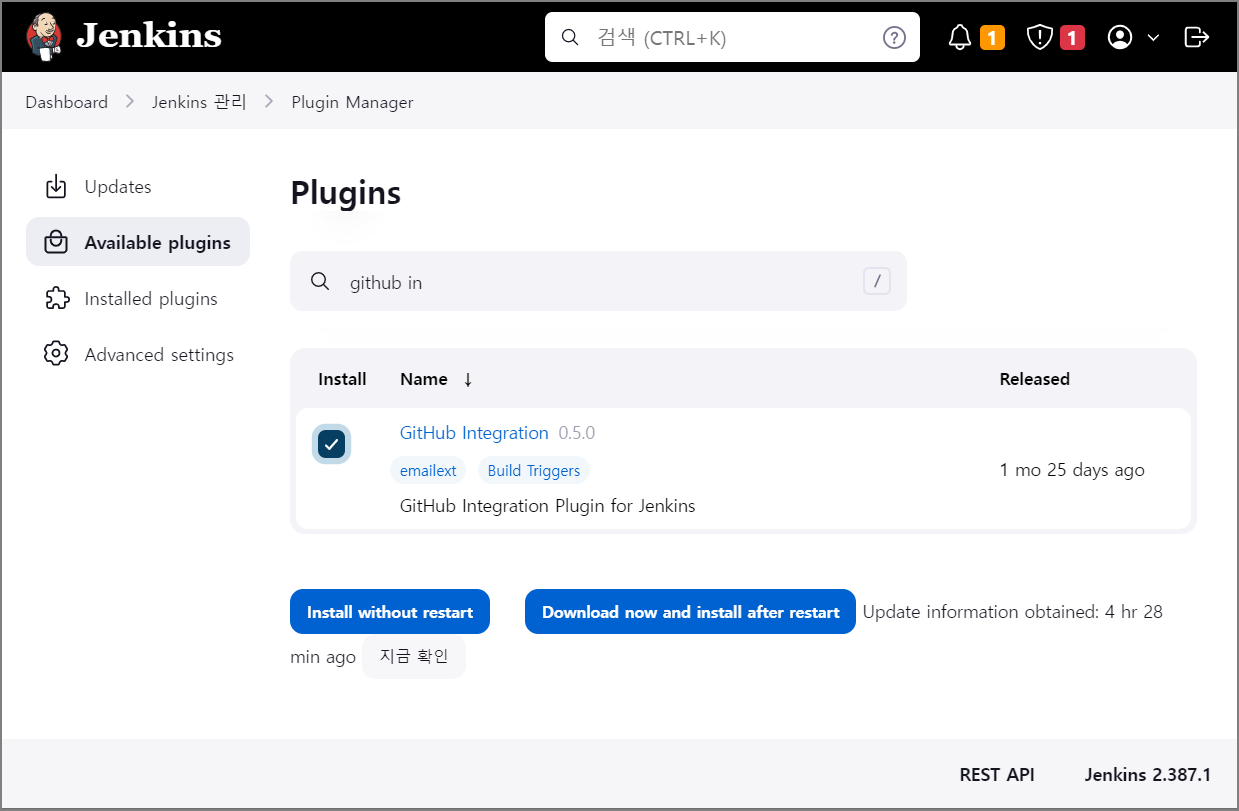Open the user account icon
This screenshot has width=1239, height=811.
pyautogui.click(x=1120, y=37)
